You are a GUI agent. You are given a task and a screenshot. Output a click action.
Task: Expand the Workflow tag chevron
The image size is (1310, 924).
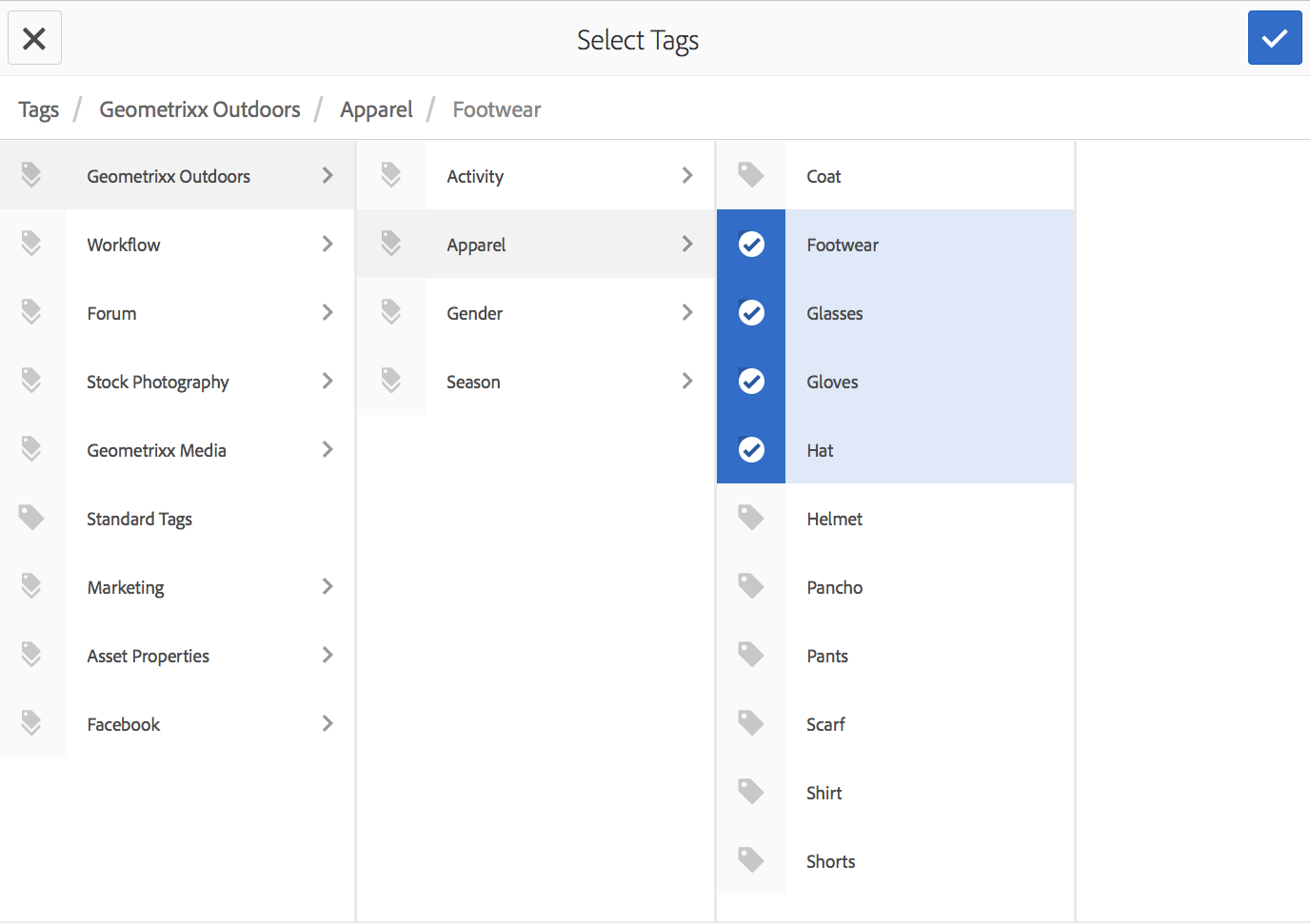point(327,245)
